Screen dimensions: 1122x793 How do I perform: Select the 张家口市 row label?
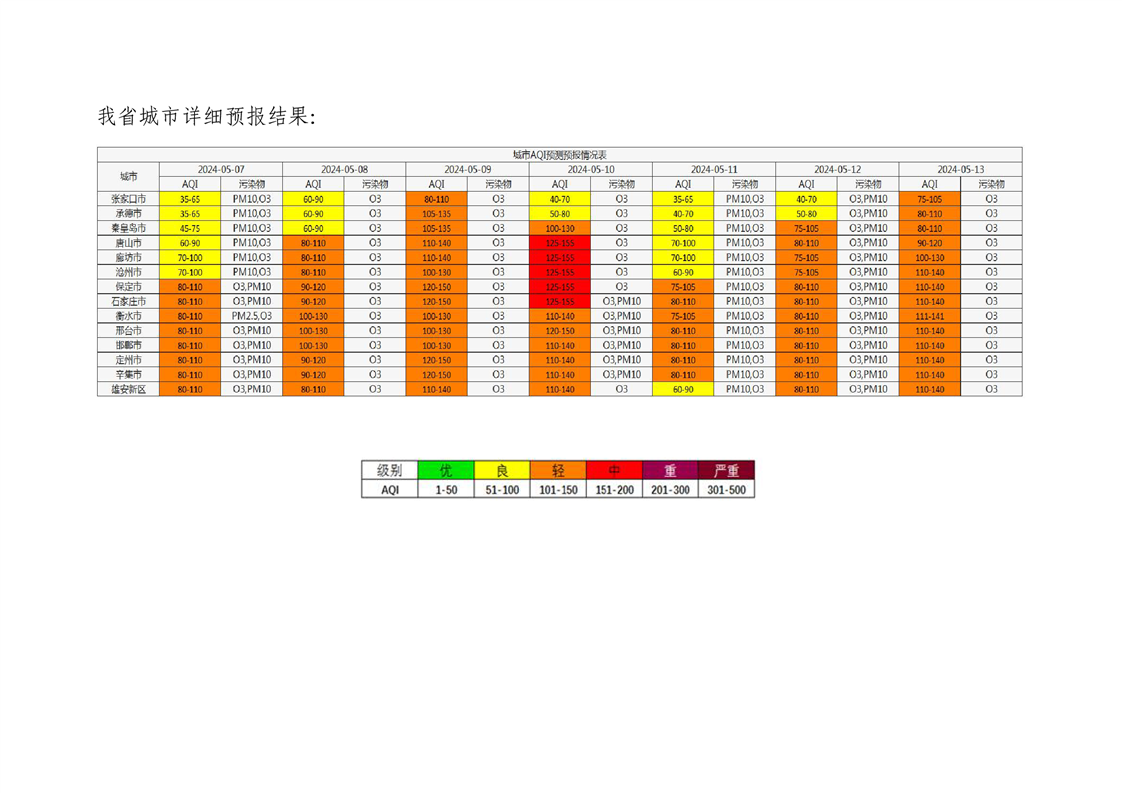click(x=128, y=199)
